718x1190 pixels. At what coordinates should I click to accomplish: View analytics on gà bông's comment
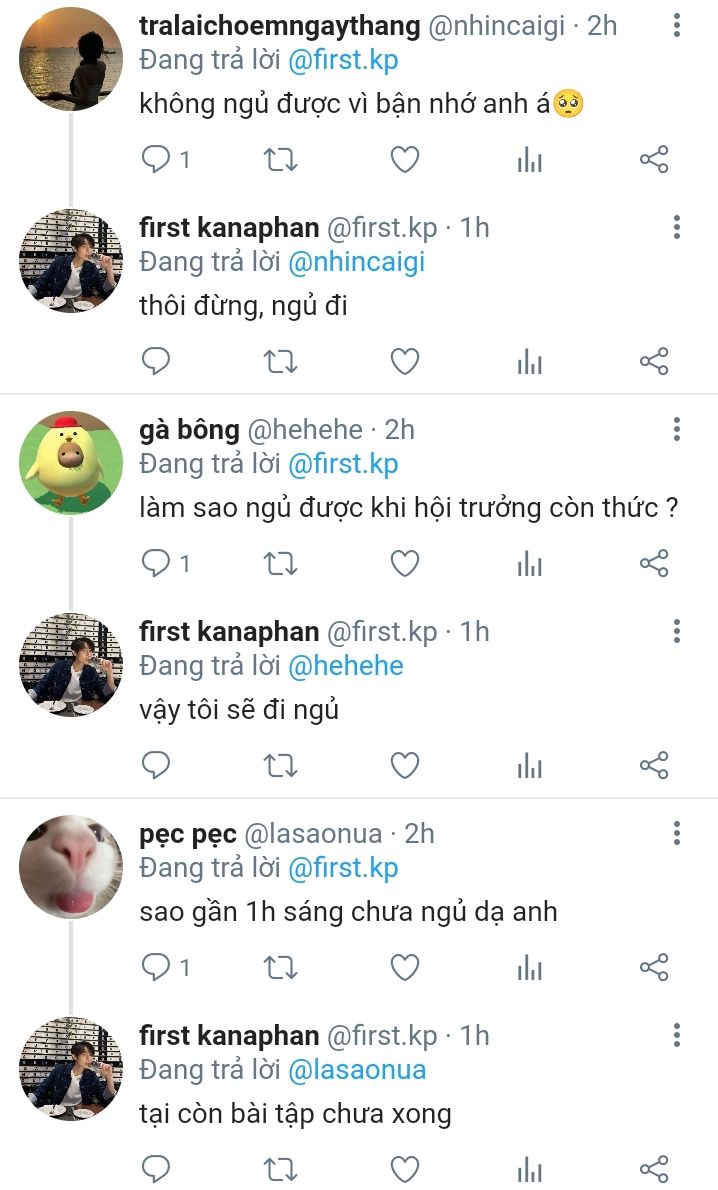point(529,564)
